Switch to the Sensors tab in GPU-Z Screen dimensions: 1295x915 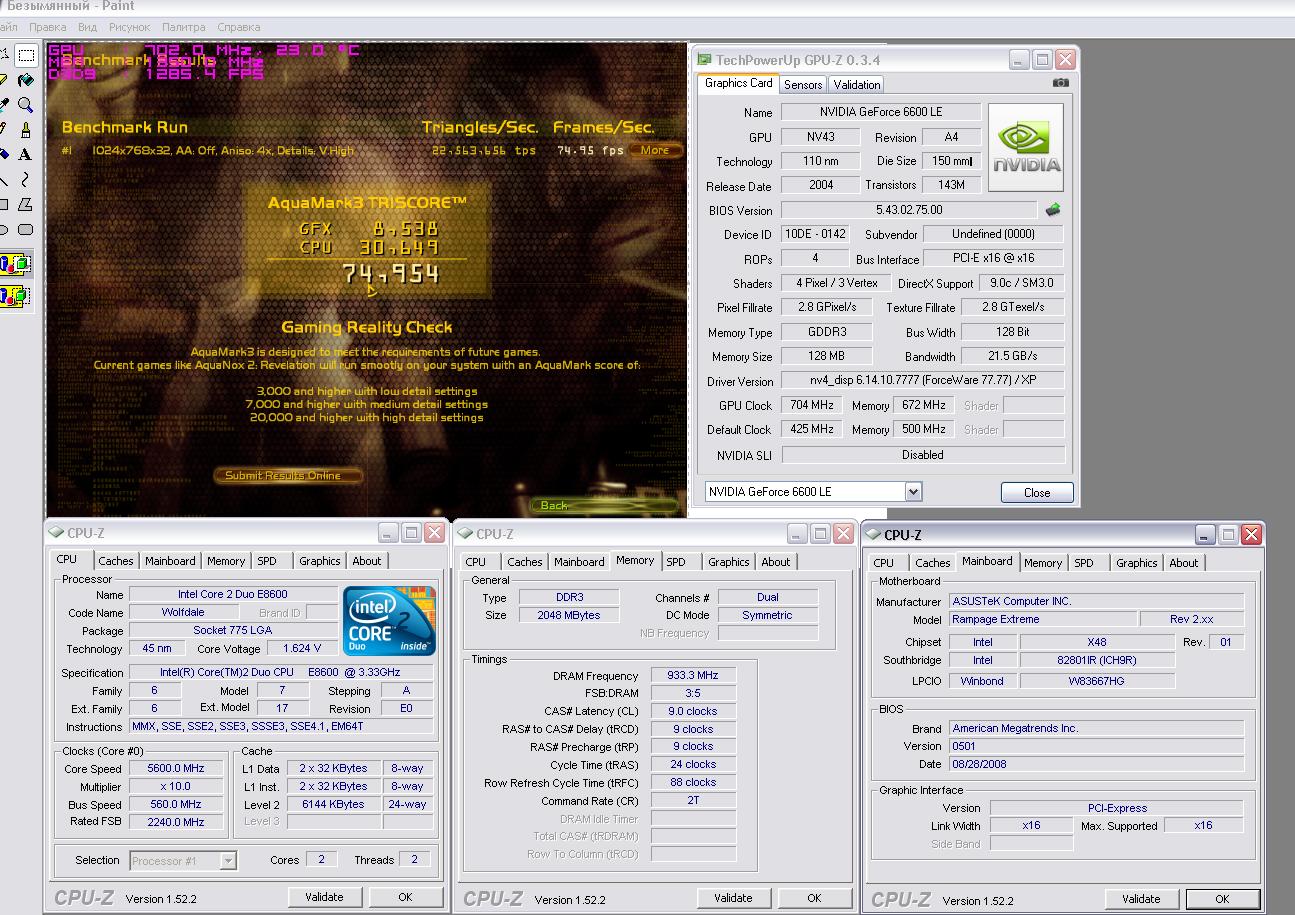803,85
